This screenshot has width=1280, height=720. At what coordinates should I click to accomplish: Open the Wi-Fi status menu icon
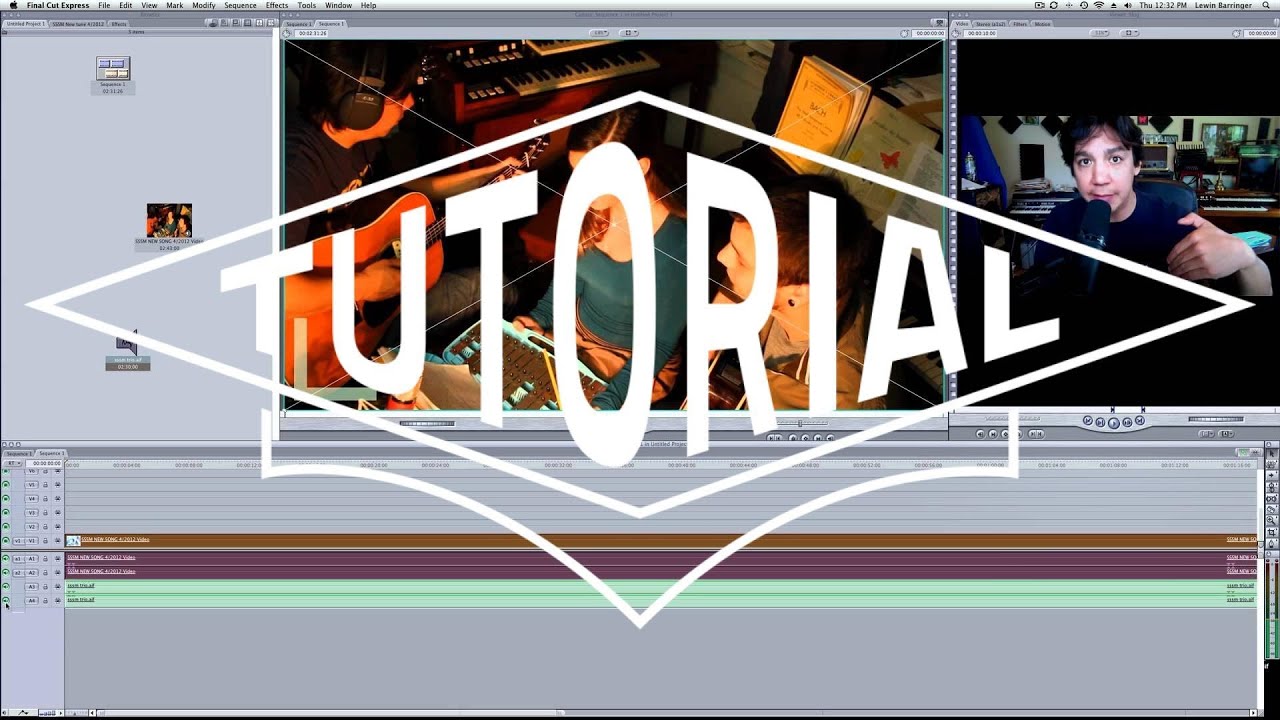tap(1099, 5)
